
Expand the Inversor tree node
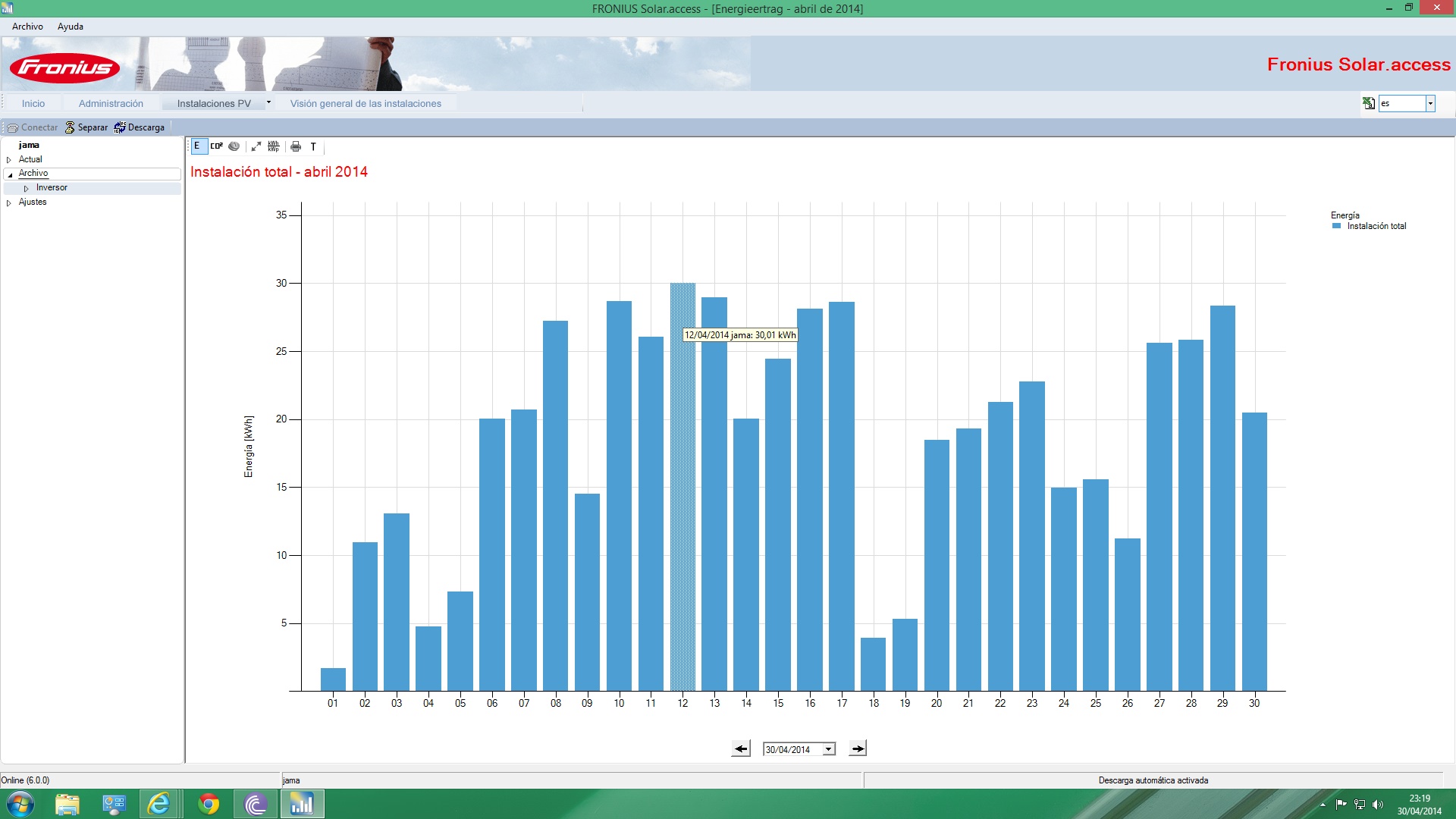26,188
